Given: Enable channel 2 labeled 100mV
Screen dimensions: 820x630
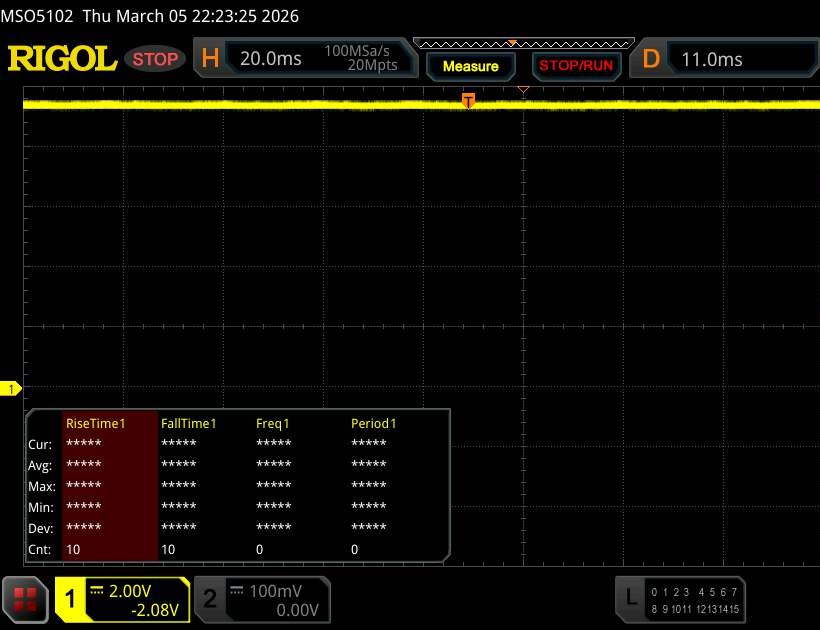Looking at the screenshot, I should coord(260,599).
